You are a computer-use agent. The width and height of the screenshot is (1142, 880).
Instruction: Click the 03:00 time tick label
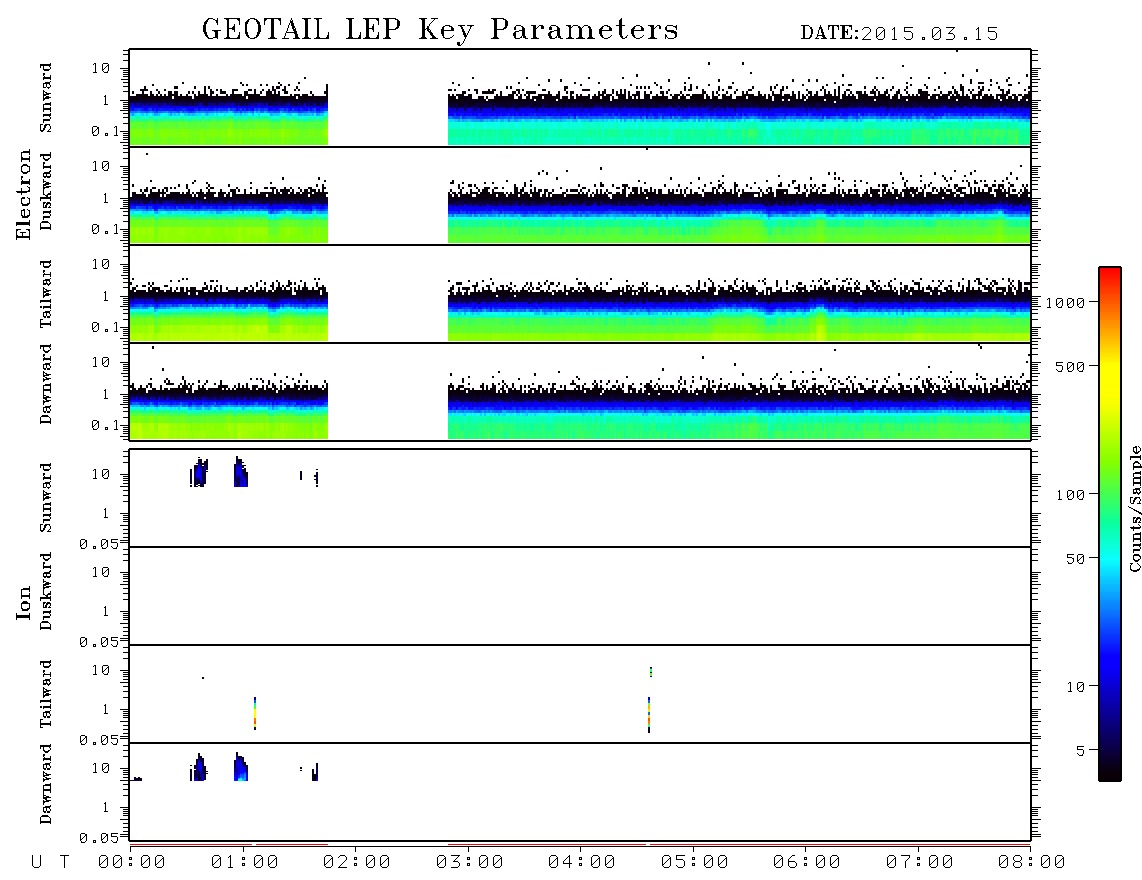point(470,863)
